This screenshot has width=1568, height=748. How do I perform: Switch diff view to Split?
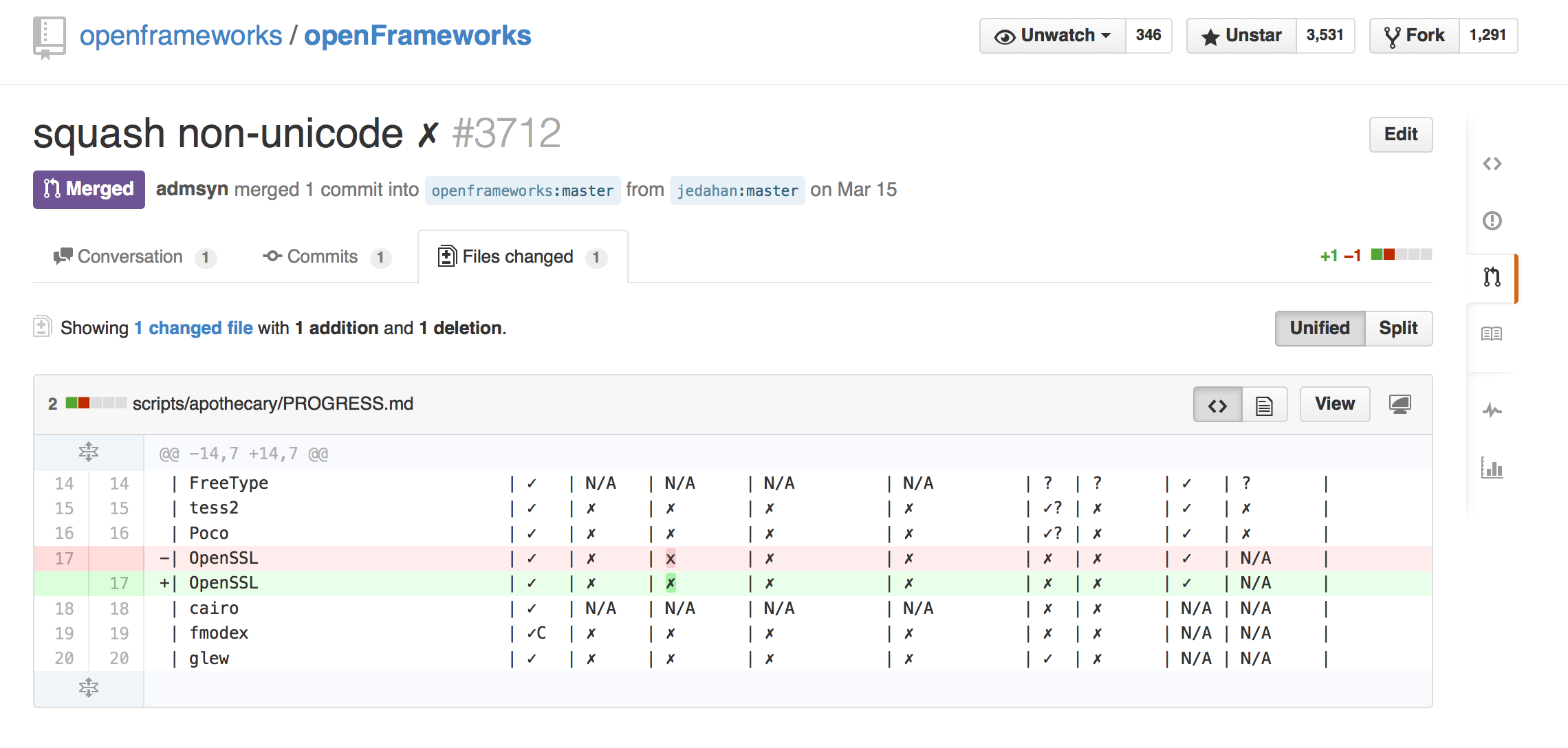1398,329
